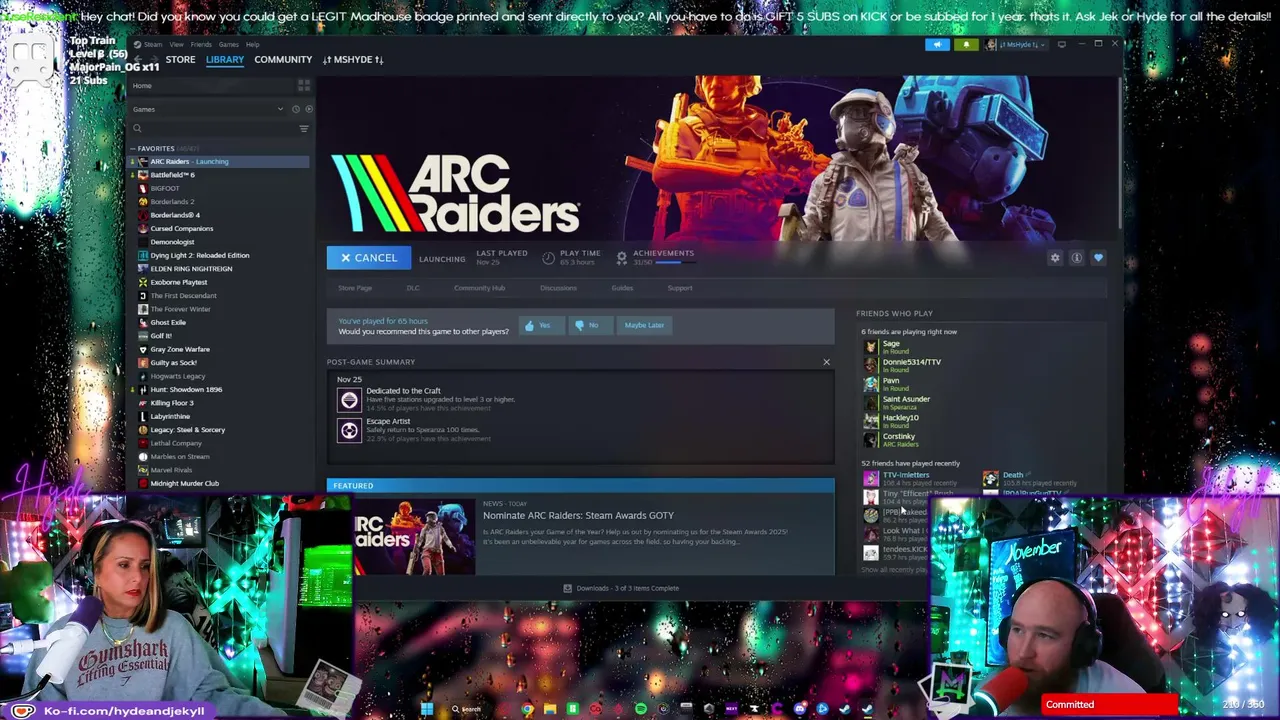Switch to library grid view icon
Screen dimensions: 1280x720
[x=304, y=86]
